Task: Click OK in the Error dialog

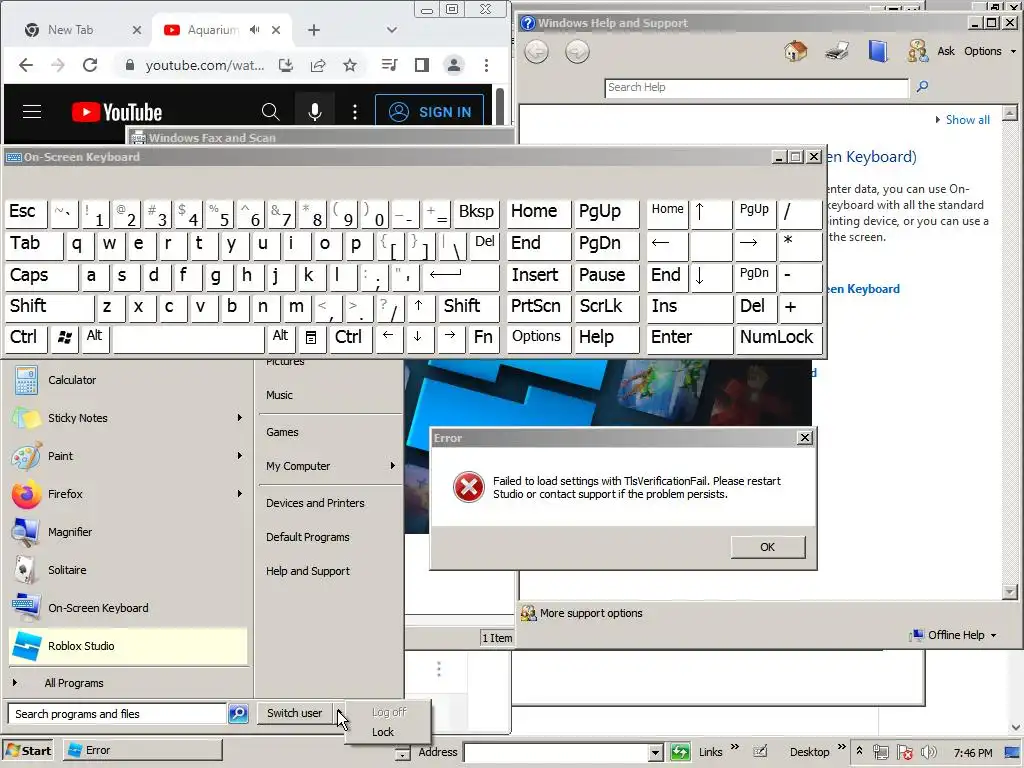Action: 768,547
